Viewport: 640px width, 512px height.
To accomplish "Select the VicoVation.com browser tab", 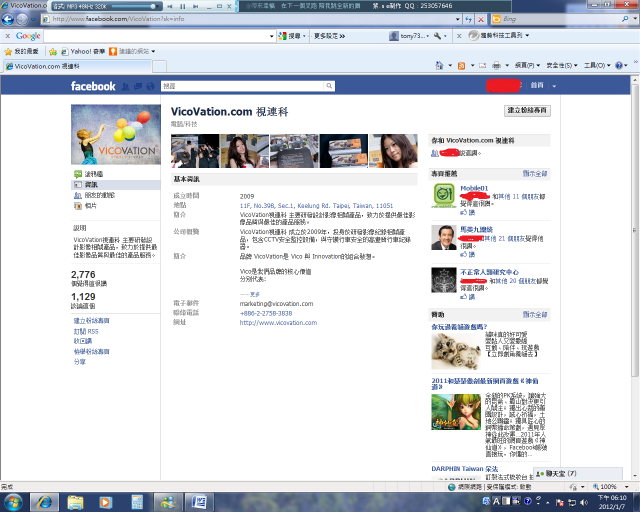I will tap(77, 66).
